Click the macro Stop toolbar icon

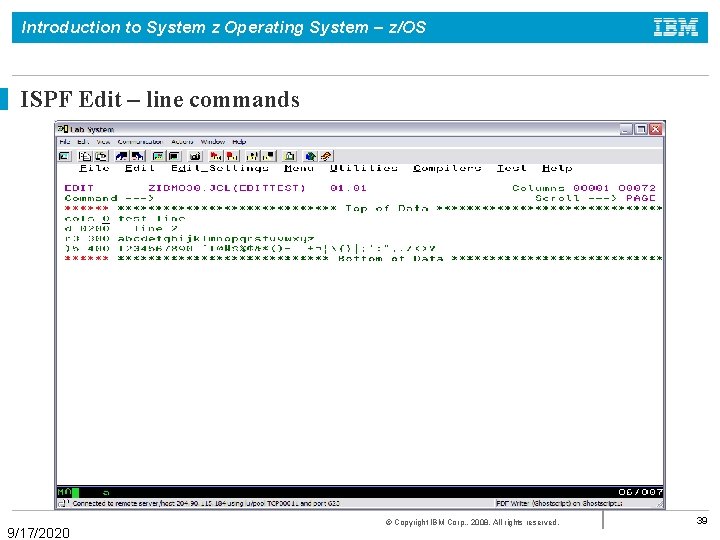pyautogui.click(x=232, y=156)
